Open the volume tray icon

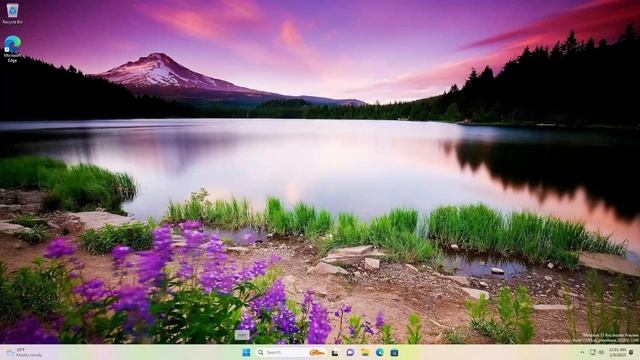click(601, 353)
